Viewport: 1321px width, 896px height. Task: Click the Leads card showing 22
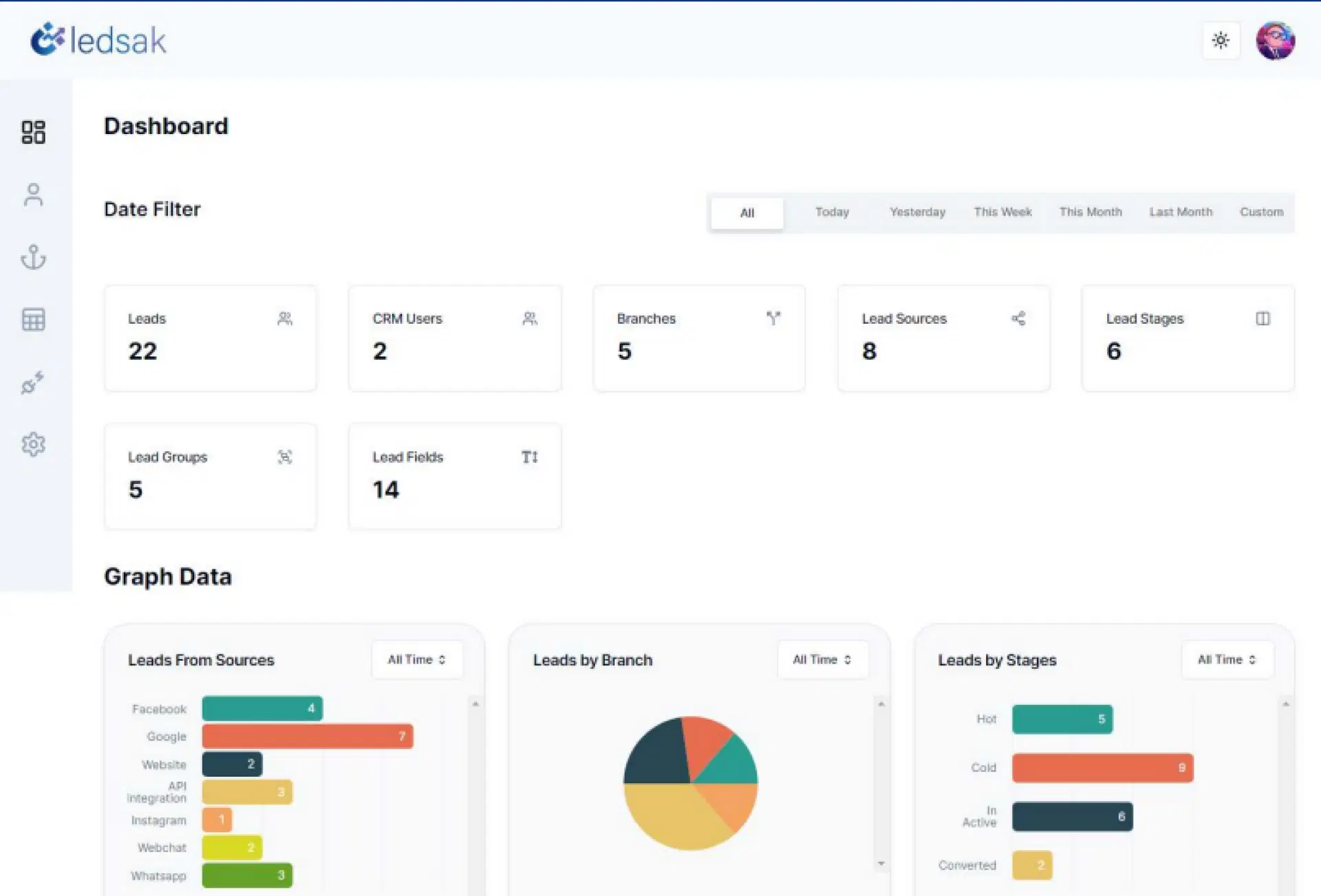coord(210,338)
